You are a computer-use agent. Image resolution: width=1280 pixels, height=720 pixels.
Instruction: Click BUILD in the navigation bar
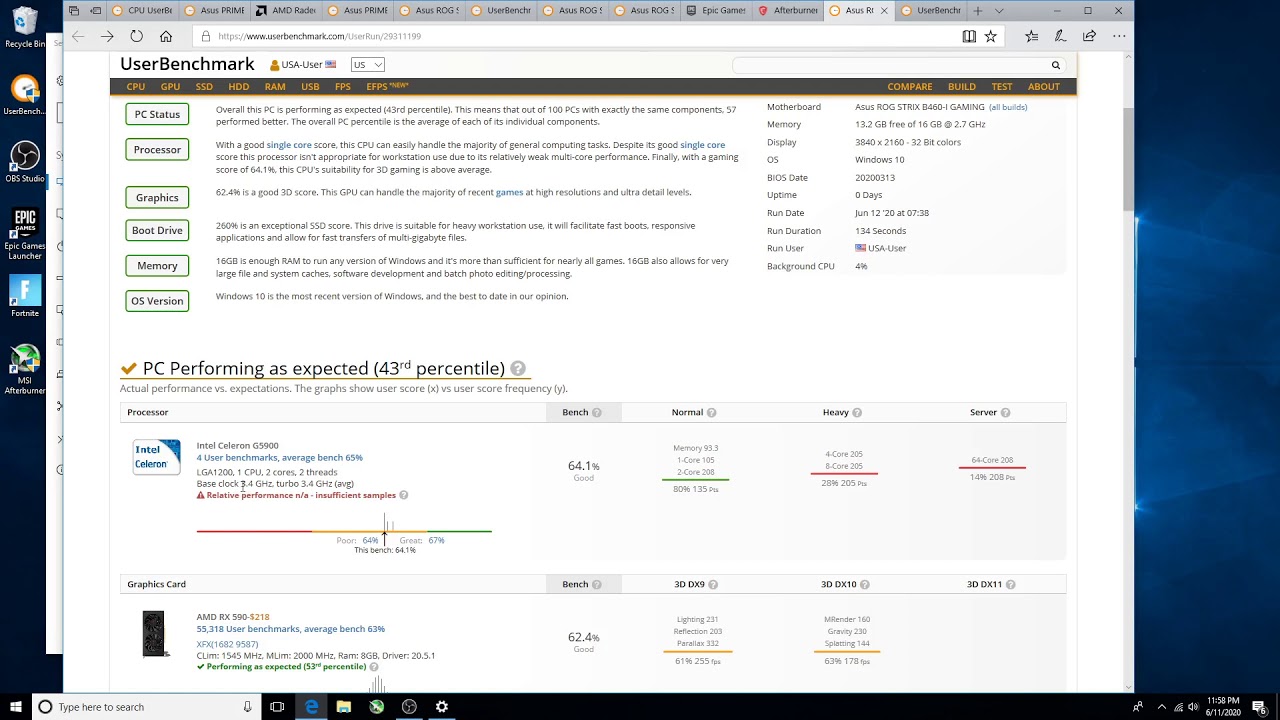(962, 87)
